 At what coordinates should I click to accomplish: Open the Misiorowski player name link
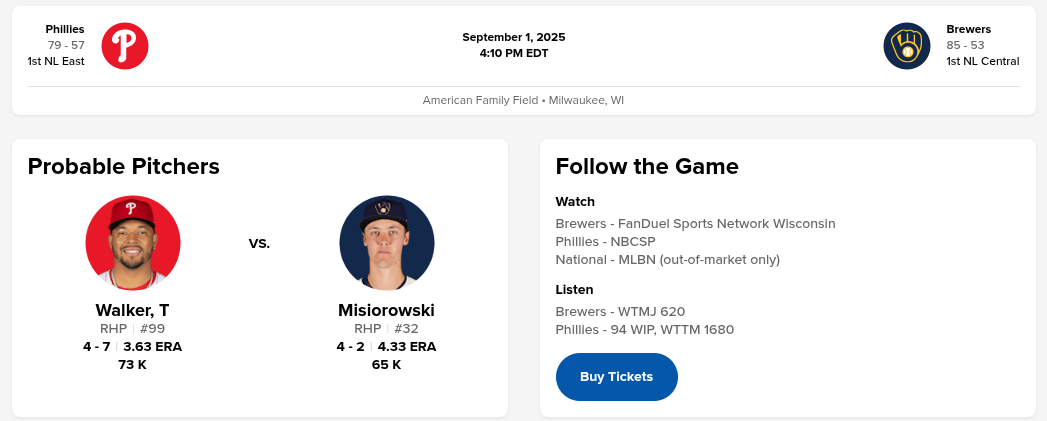click(386, 310)
